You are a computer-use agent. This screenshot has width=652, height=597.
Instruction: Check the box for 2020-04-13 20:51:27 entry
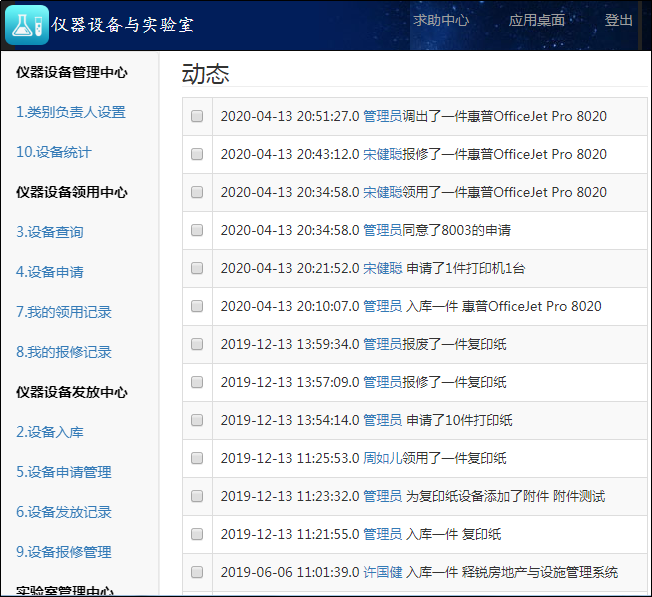tap(197, 116)
